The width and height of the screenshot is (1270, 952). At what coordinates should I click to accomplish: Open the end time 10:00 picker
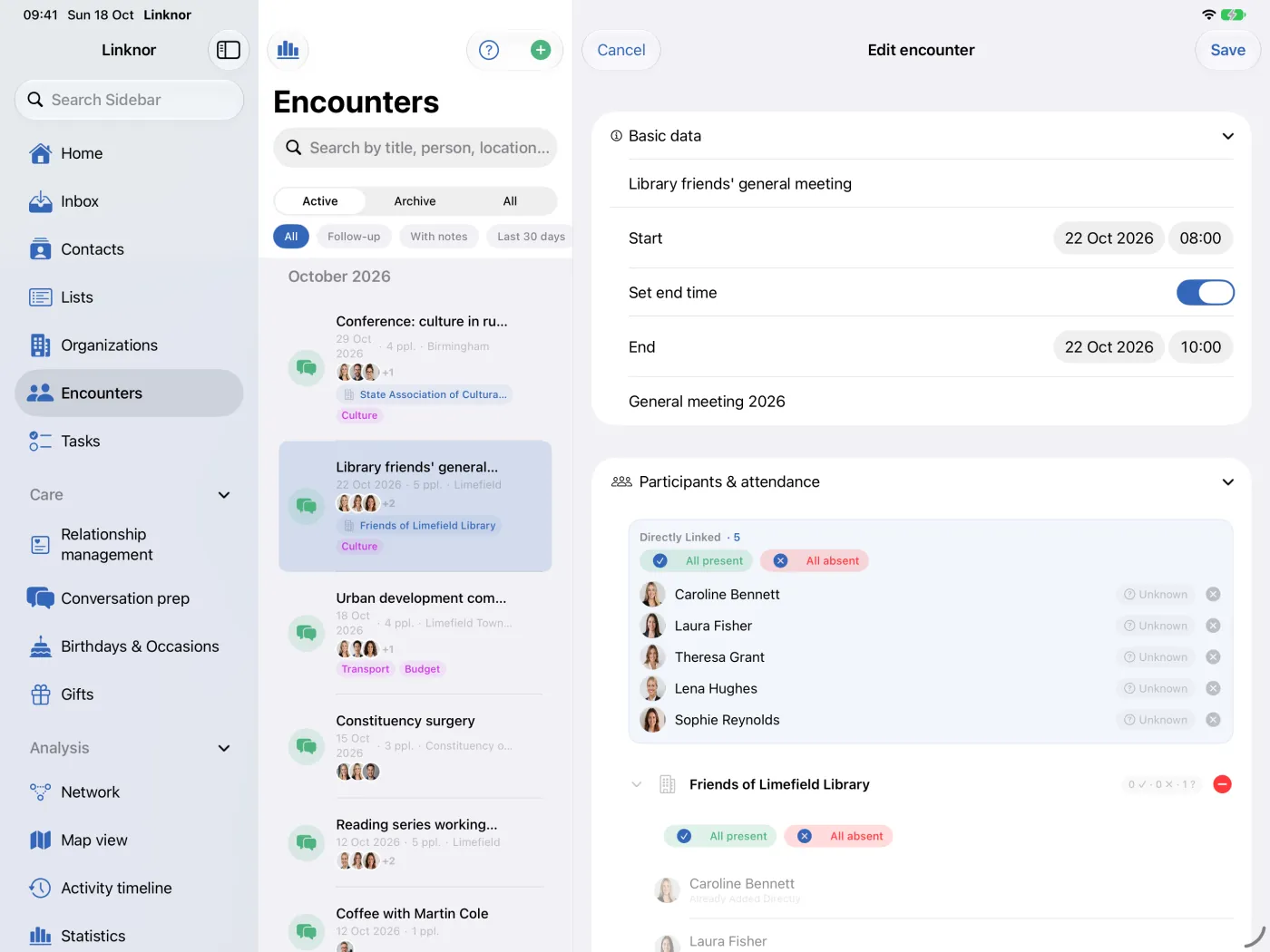click(x=1200, y=347)
